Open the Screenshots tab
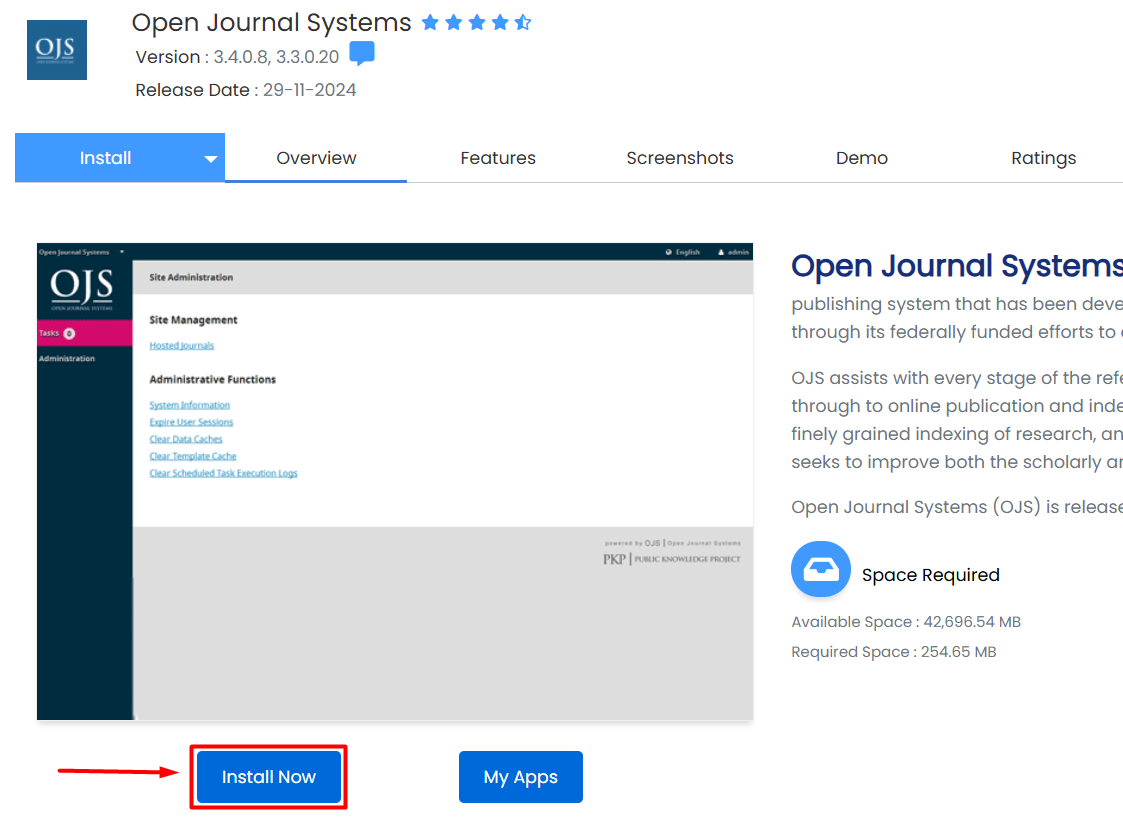This screenshot has height=818, width=1123. [680, 158]
